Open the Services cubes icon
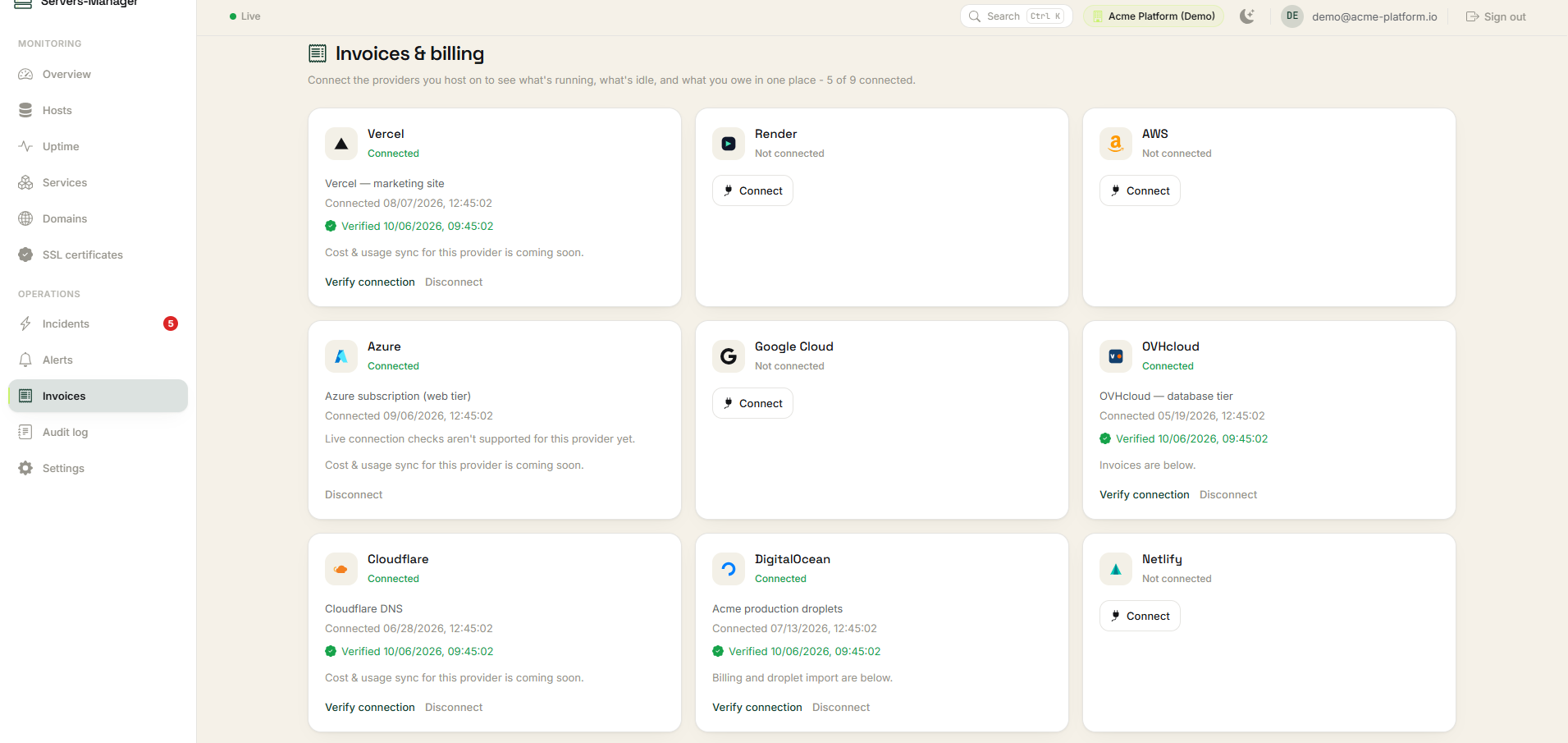1568x743 pixels. click(x=25, y=182)
